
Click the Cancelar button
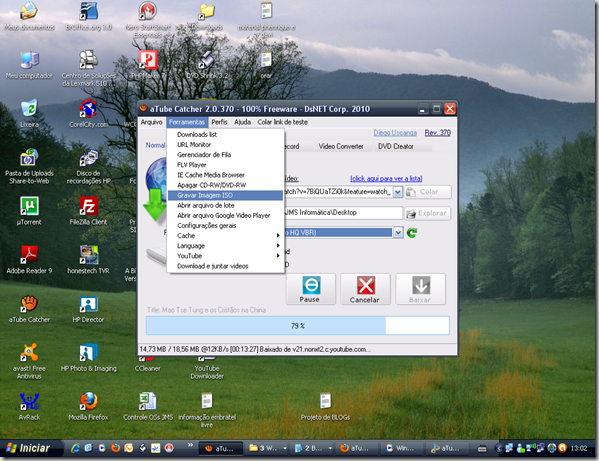[365, 289]
